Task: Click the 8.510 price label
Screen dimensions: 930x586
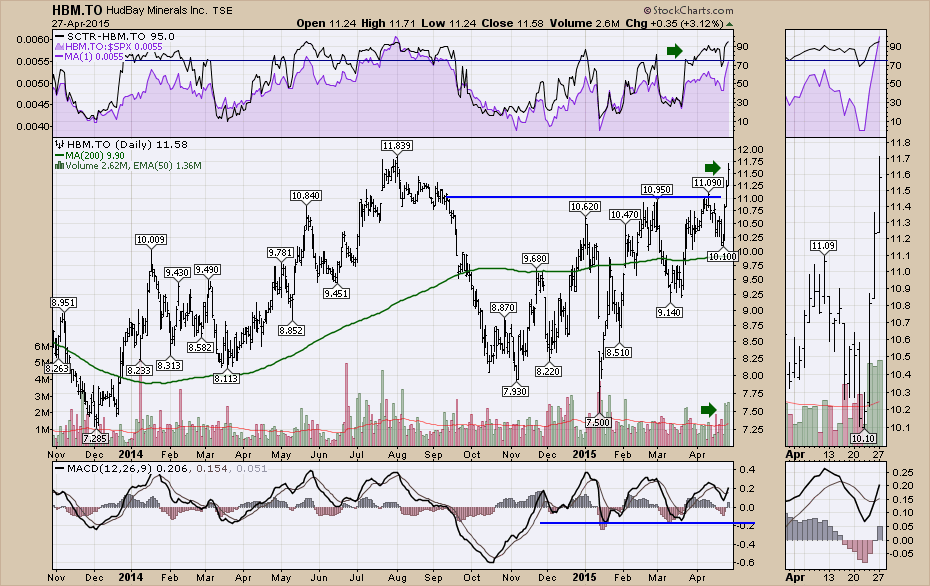Action: (x=618, y=352)
